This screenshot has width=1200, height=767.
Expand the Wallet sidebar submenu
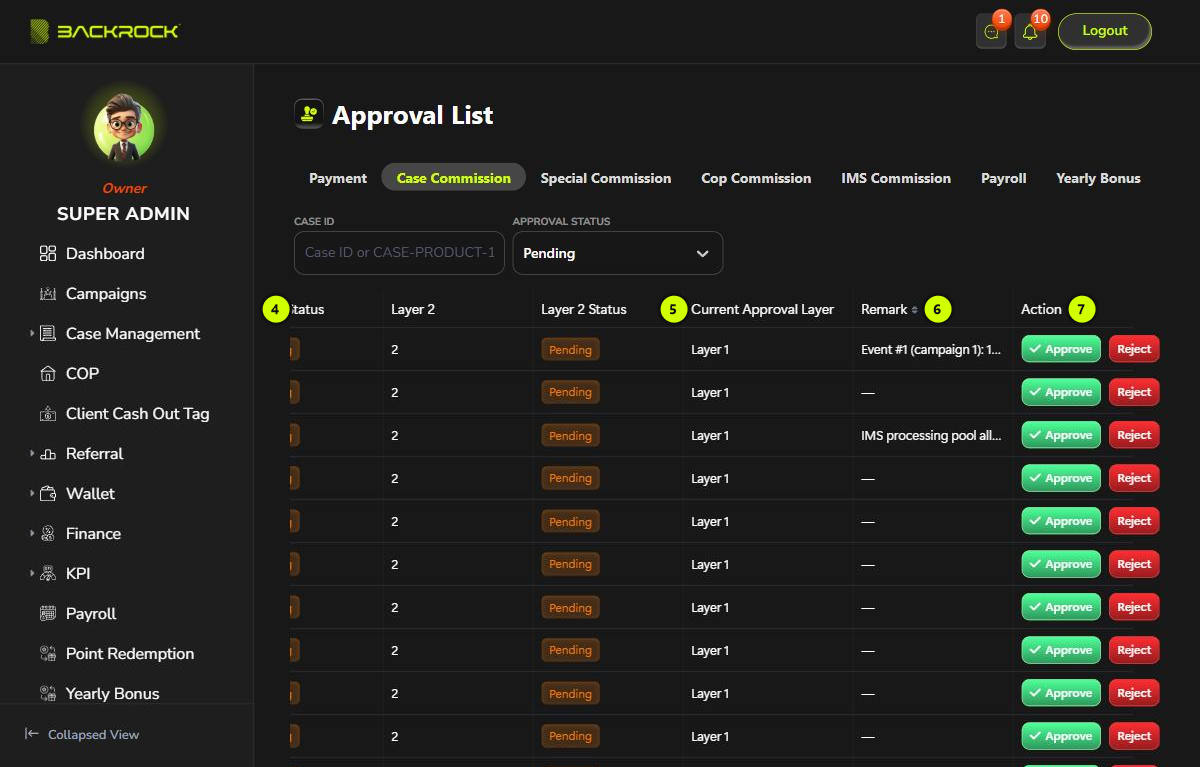click(x=32, y=494)
